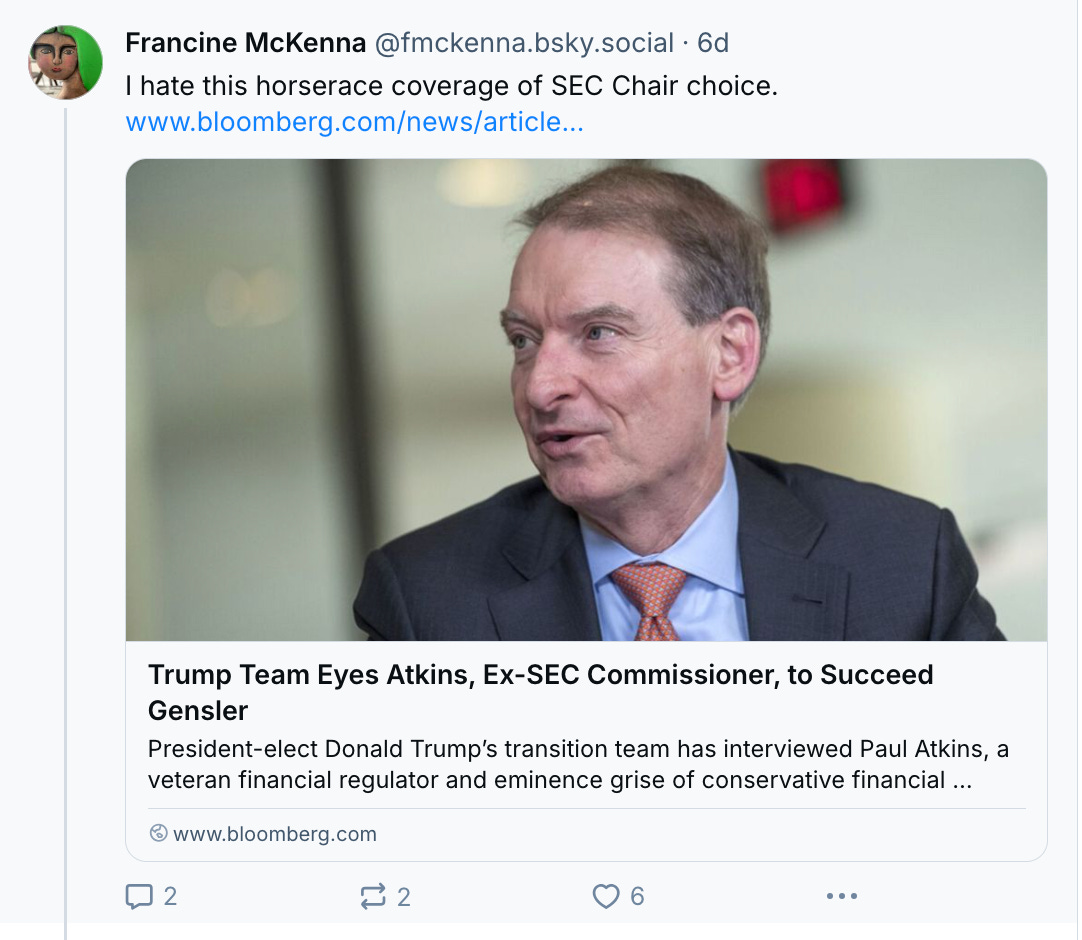The image size is (1082, 940).
Task: Like the post with heart icon
Action: point(606,896)
